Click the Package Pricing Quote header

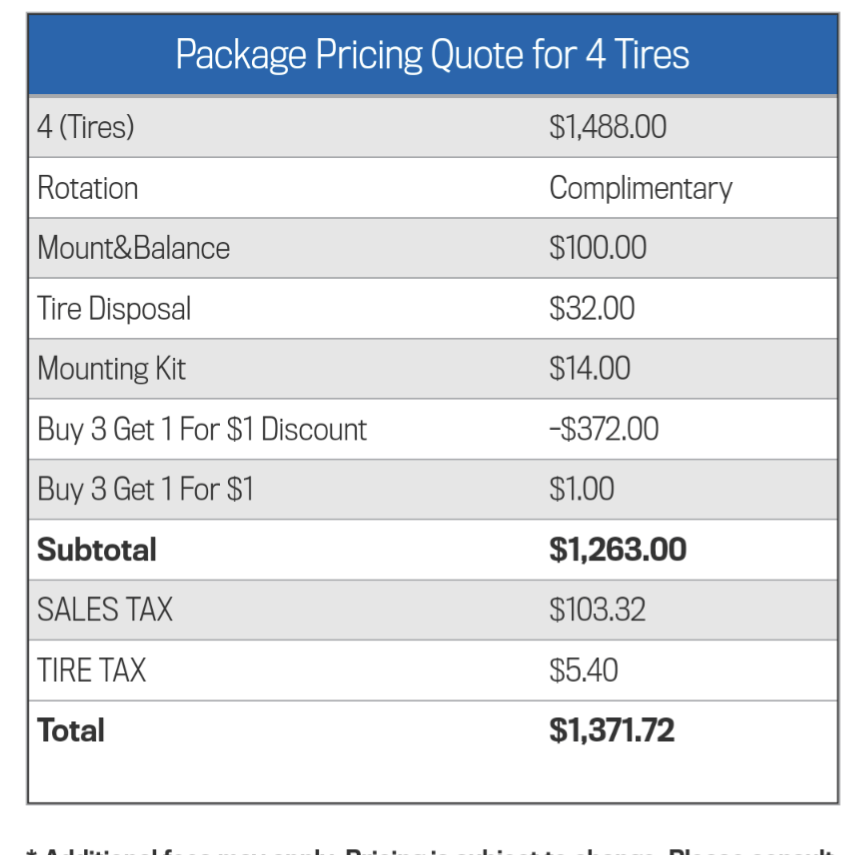tap(432, 55)
